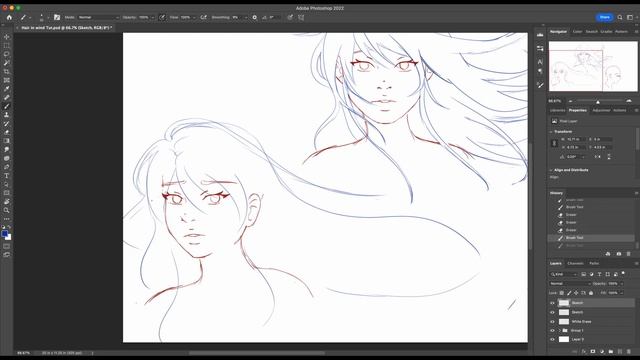This screenshot has height=360, width=640.
Task: Select the Type tool
Action: (x=7, y=176)
